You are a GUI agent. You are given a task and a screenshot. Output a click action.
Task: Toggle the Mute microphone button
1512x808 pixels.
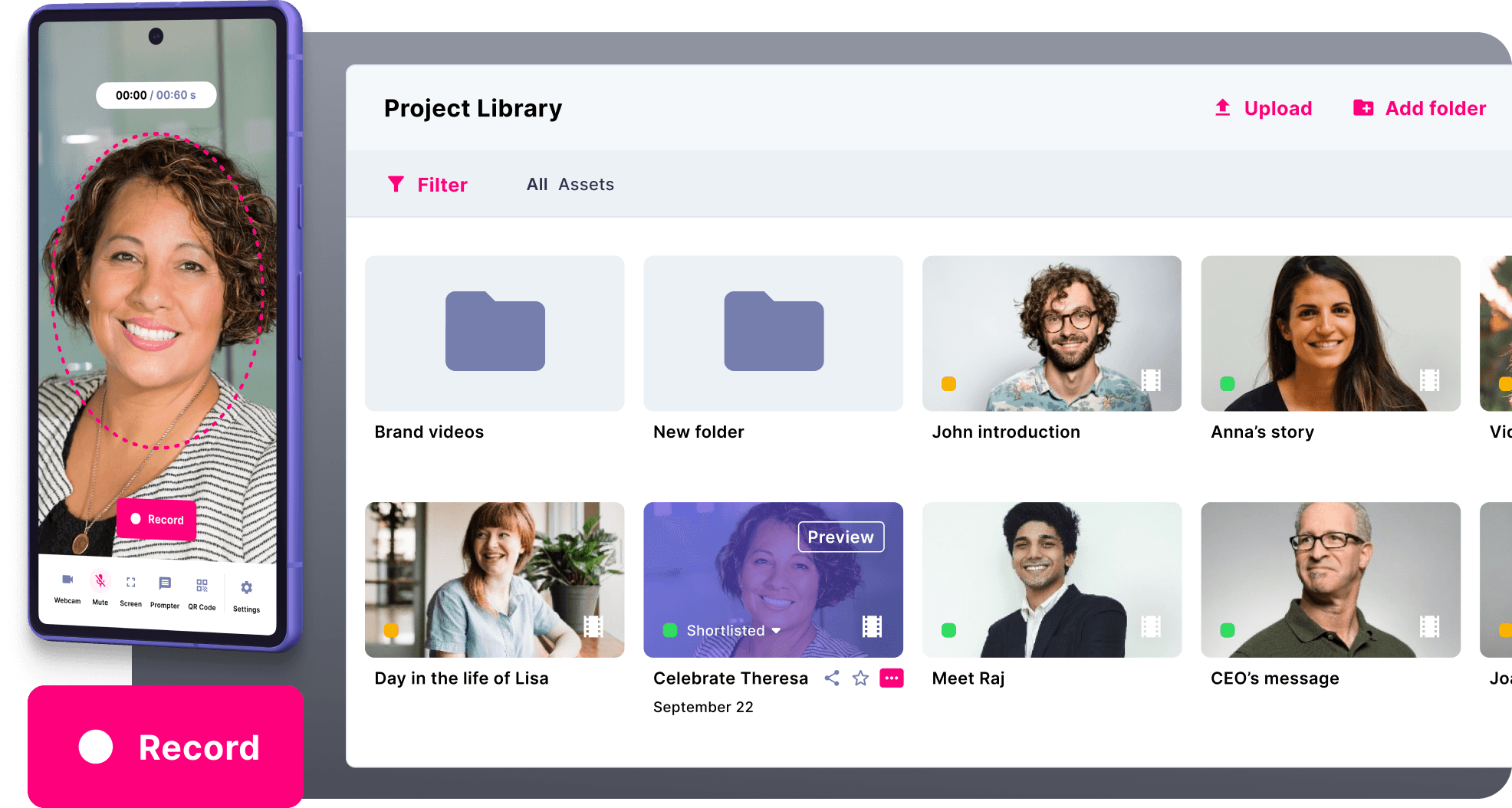(100, 582)
